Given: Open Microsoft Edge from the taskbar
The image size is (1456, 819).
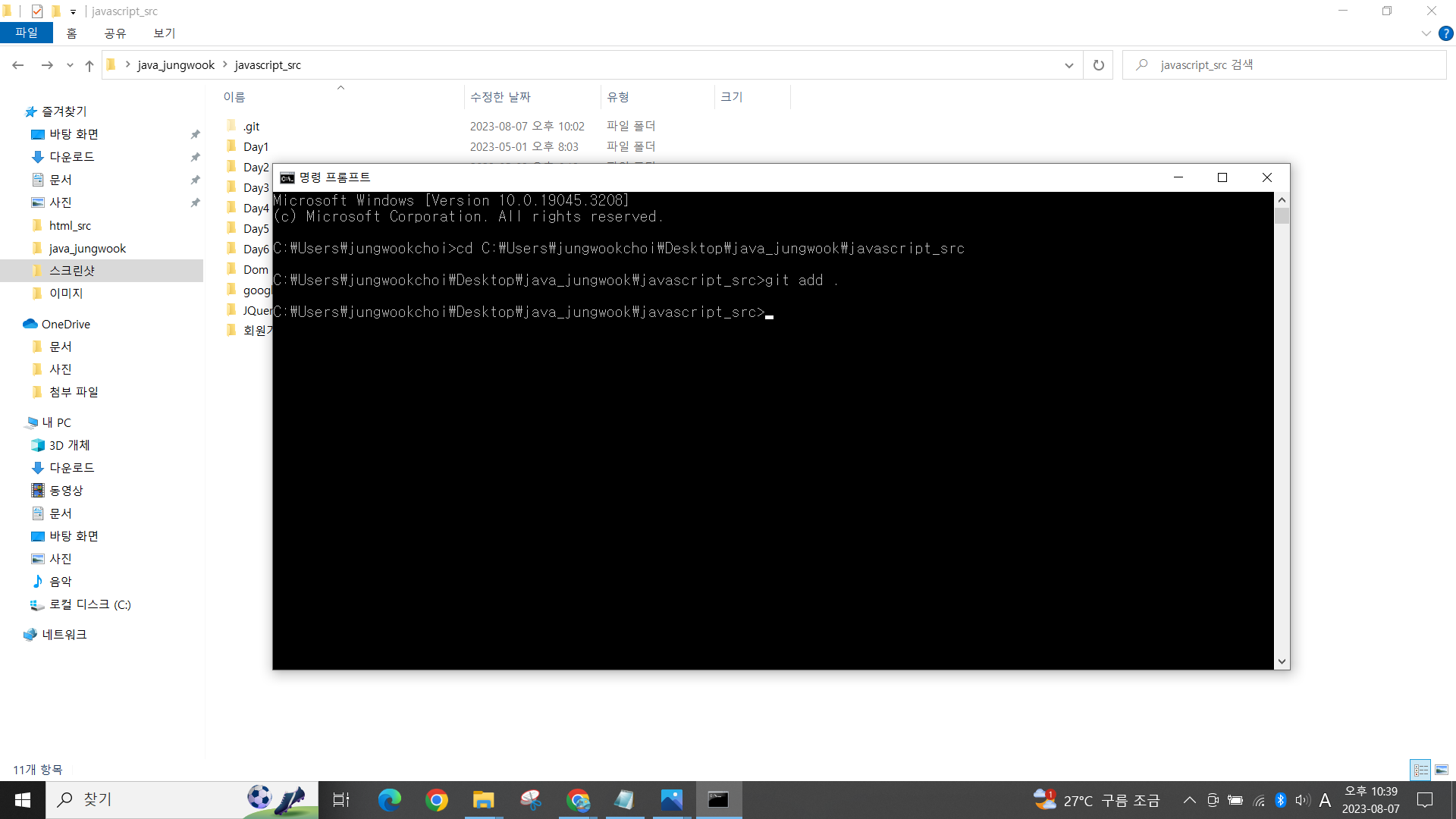Looking at the screenshot, I should (390, 800).
